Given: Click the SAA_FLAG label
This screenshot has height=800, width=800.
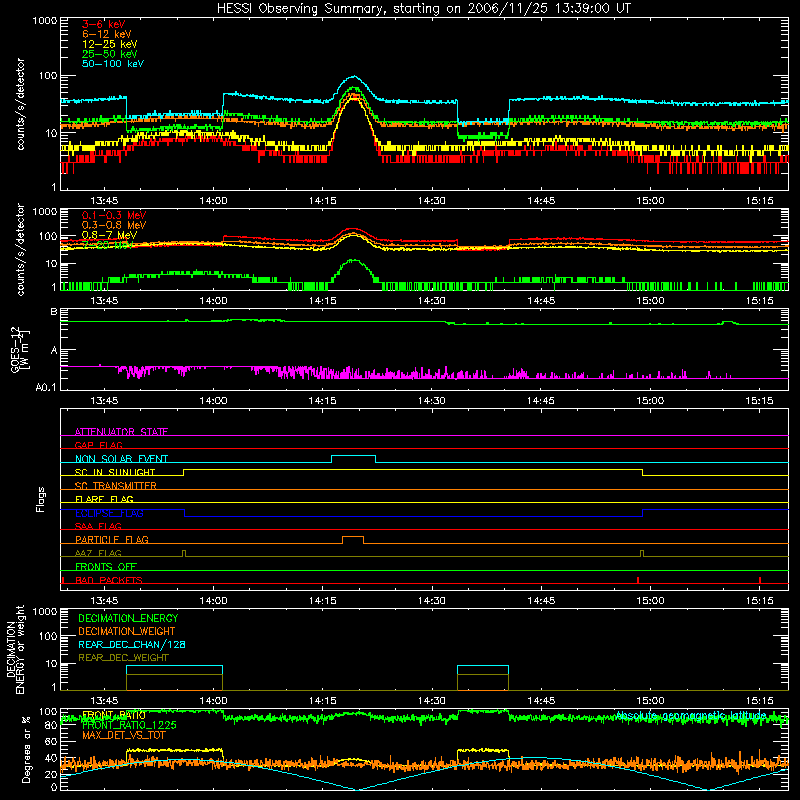Looking at the screenshot, I should click(98, 526).
